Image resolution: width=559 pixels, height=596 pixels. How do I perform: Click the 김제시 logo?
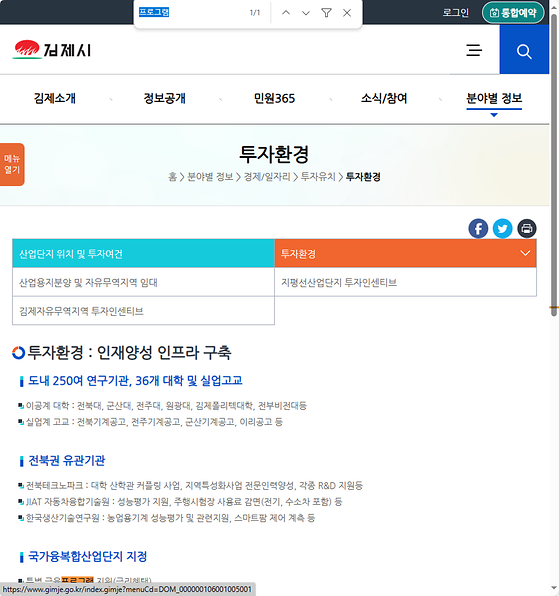click(52, 50)
